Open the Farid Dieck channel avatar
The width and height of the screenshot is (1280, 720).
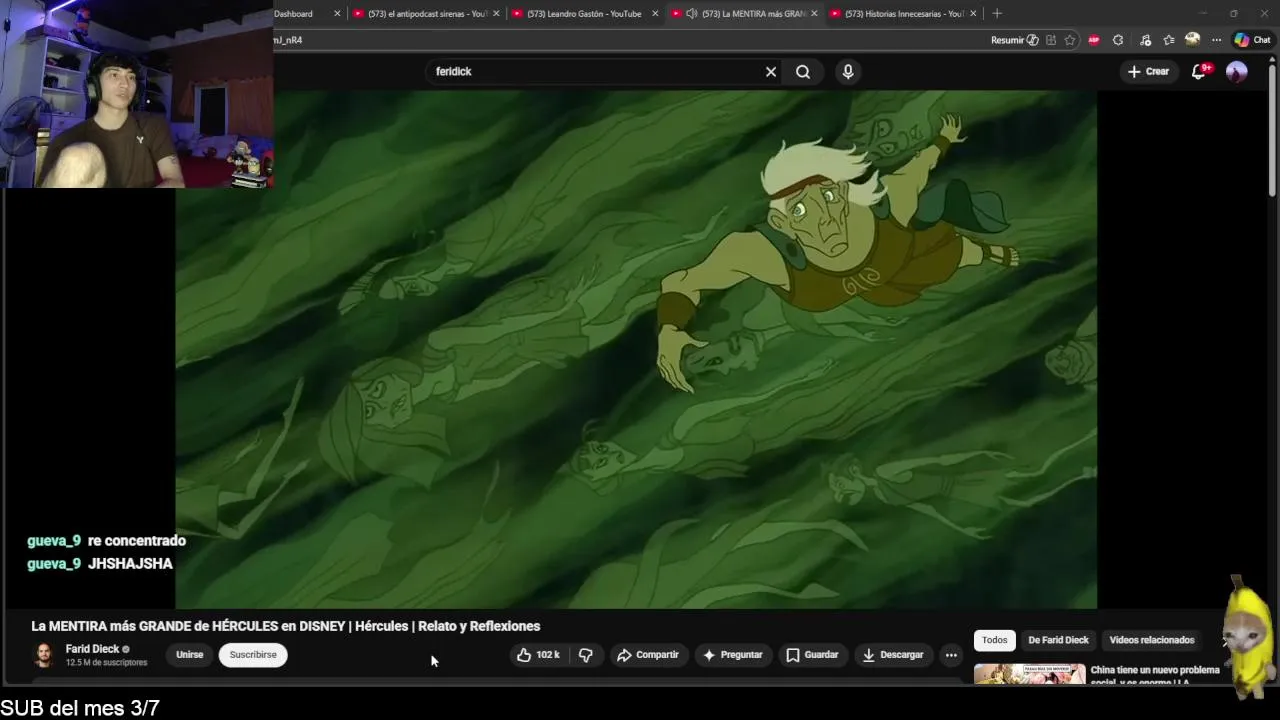(x=44, y=655)
